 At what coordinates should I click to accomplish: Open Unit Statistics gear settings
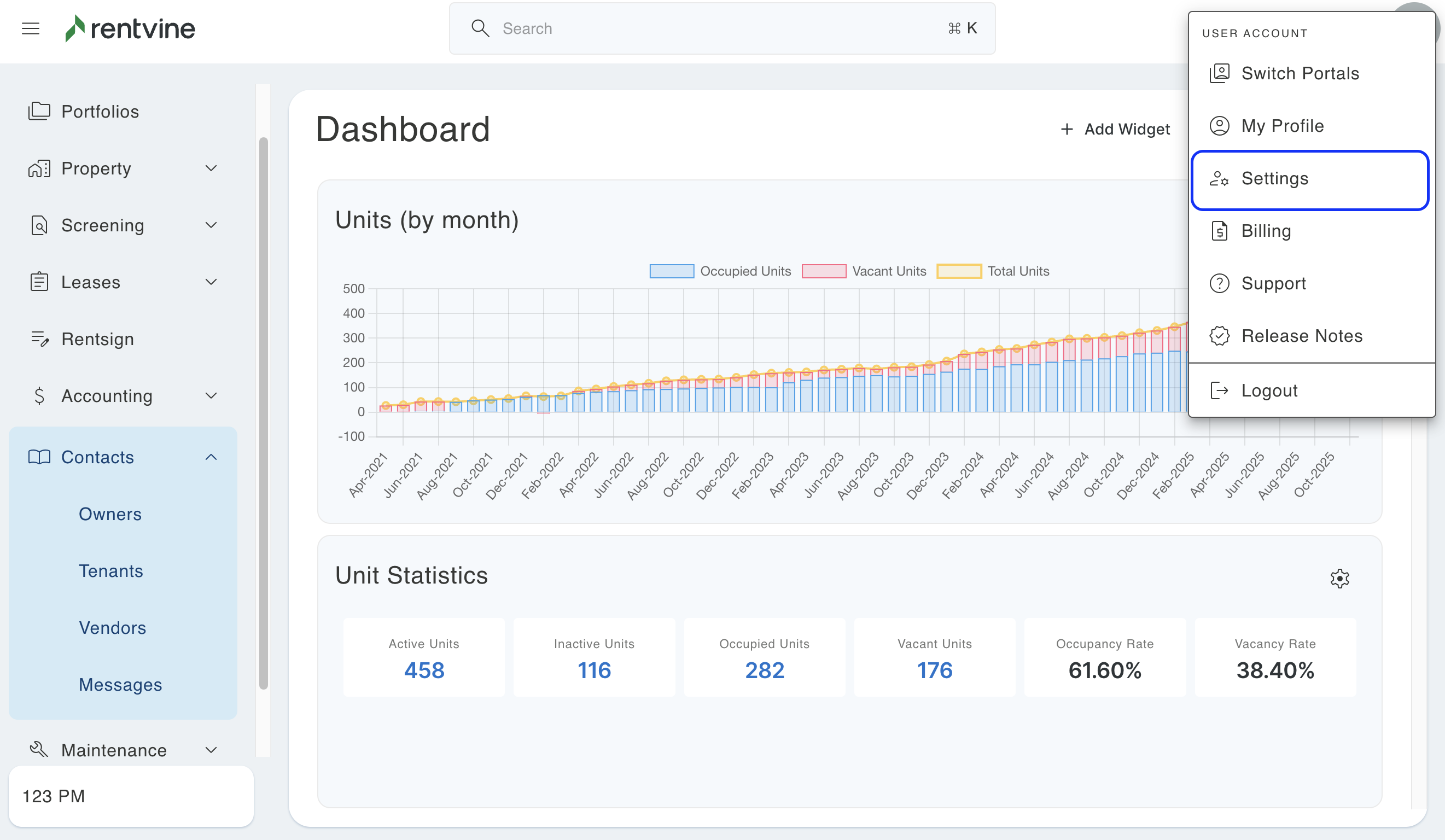point(1339,578)
